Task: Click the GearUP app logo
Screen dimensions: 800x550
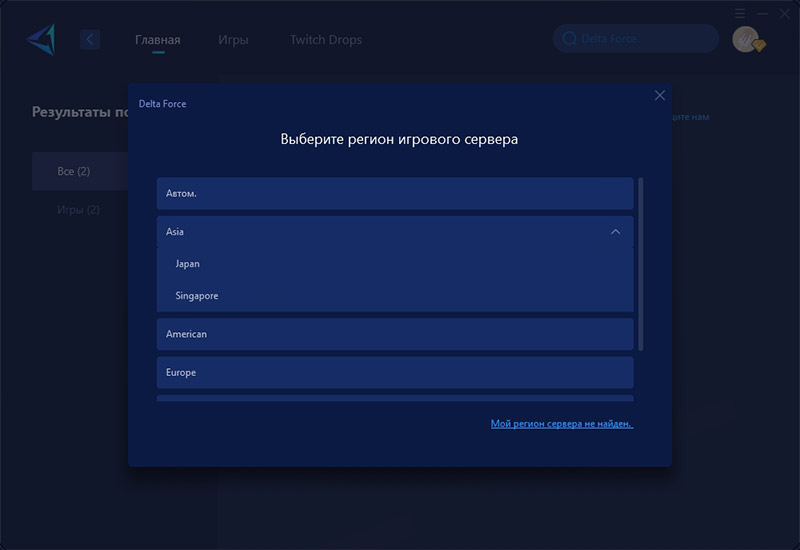Action: pyautogui.click(x=41, y=39)
